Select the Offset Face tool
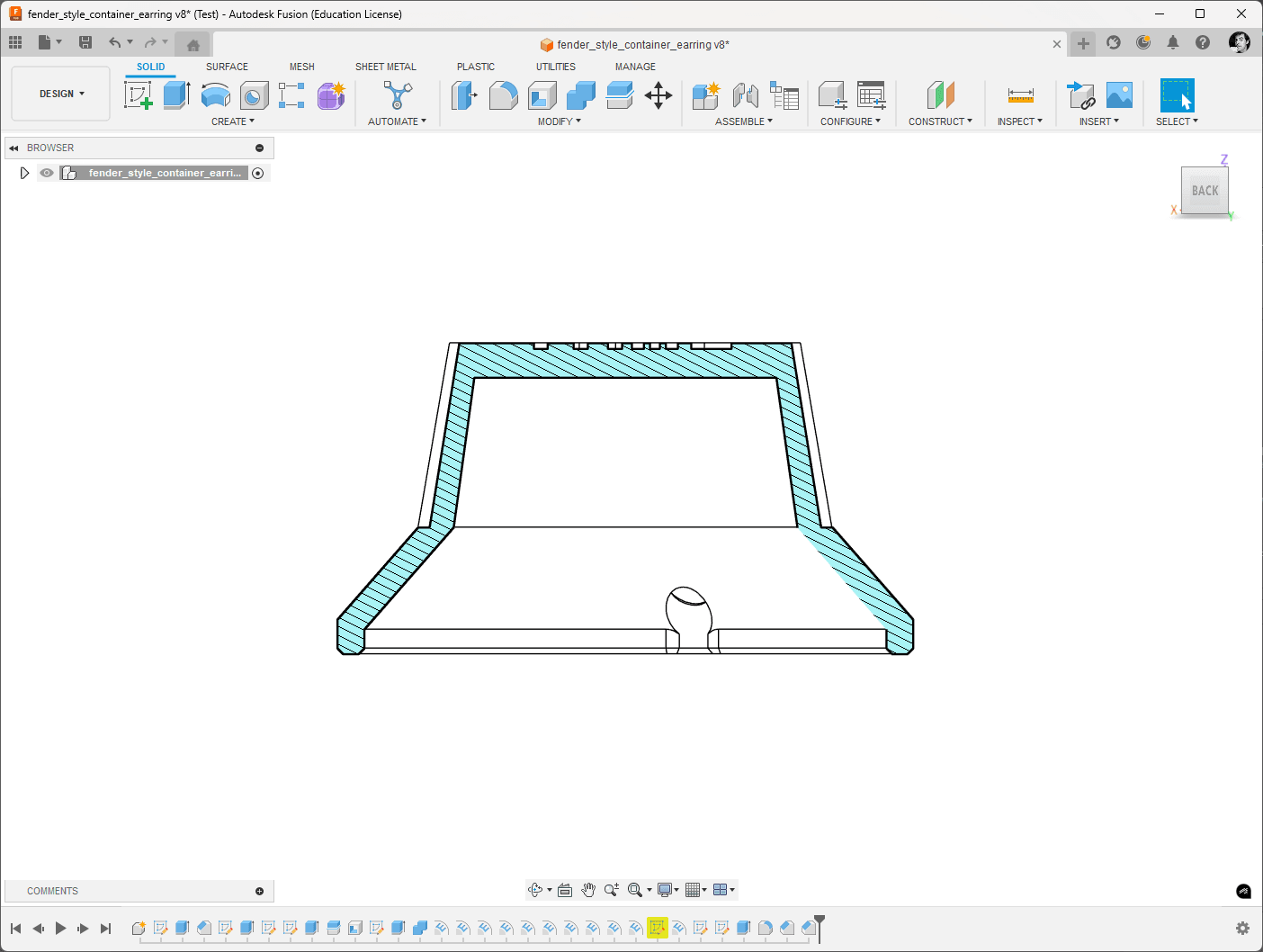Viewport: 1263px width, 952px height. coord(619,94)
